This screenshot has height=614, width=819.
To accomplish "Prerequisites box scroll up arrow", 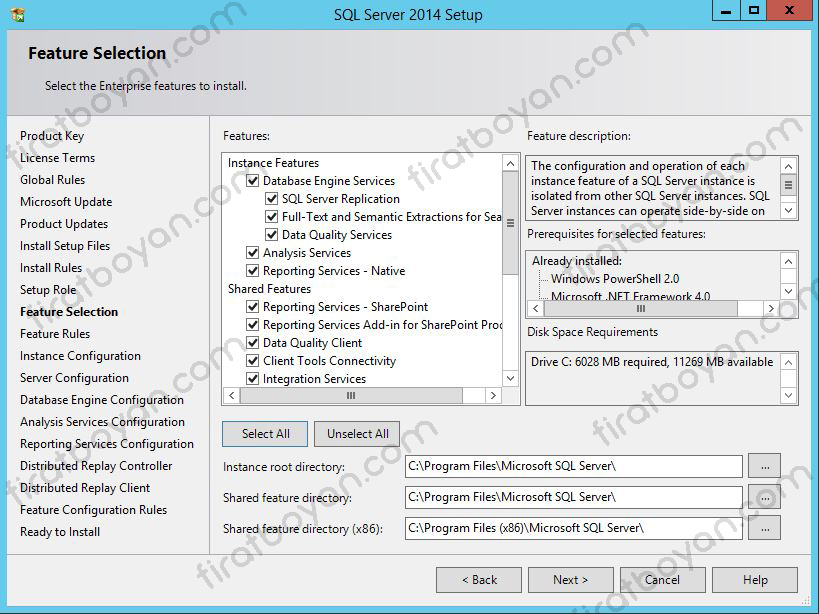I will 789,261.
